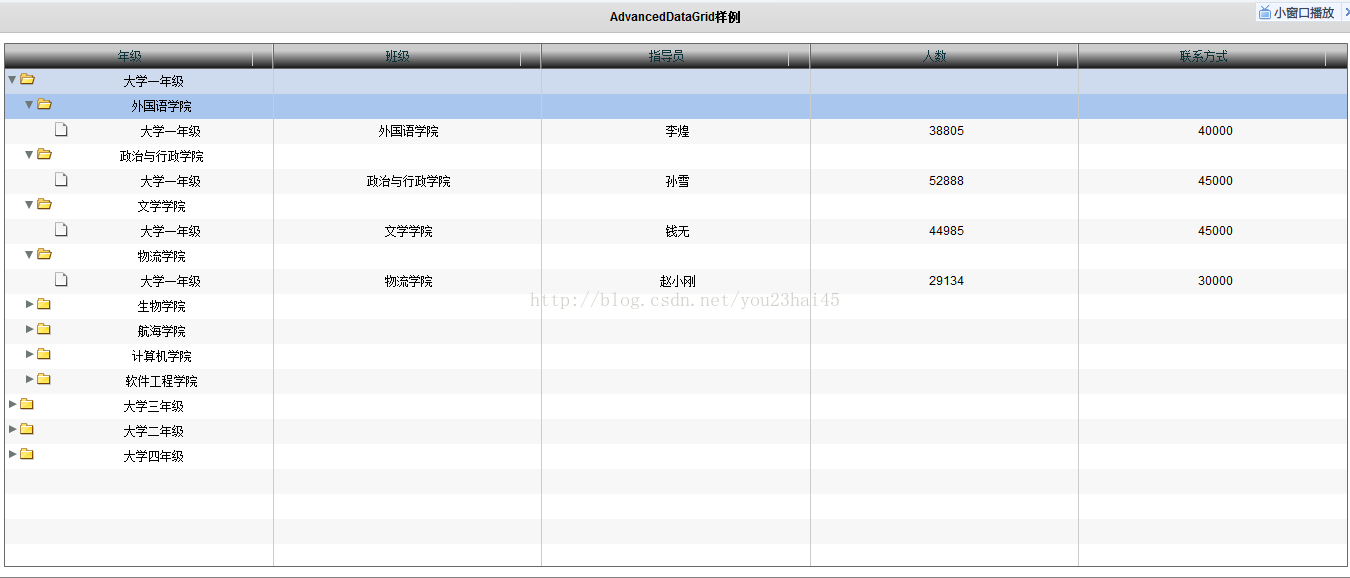The height and width of the screenshot is (578, 1350).
Task: Expand the 大学三年级 node
Action: [x=13, y=404]
